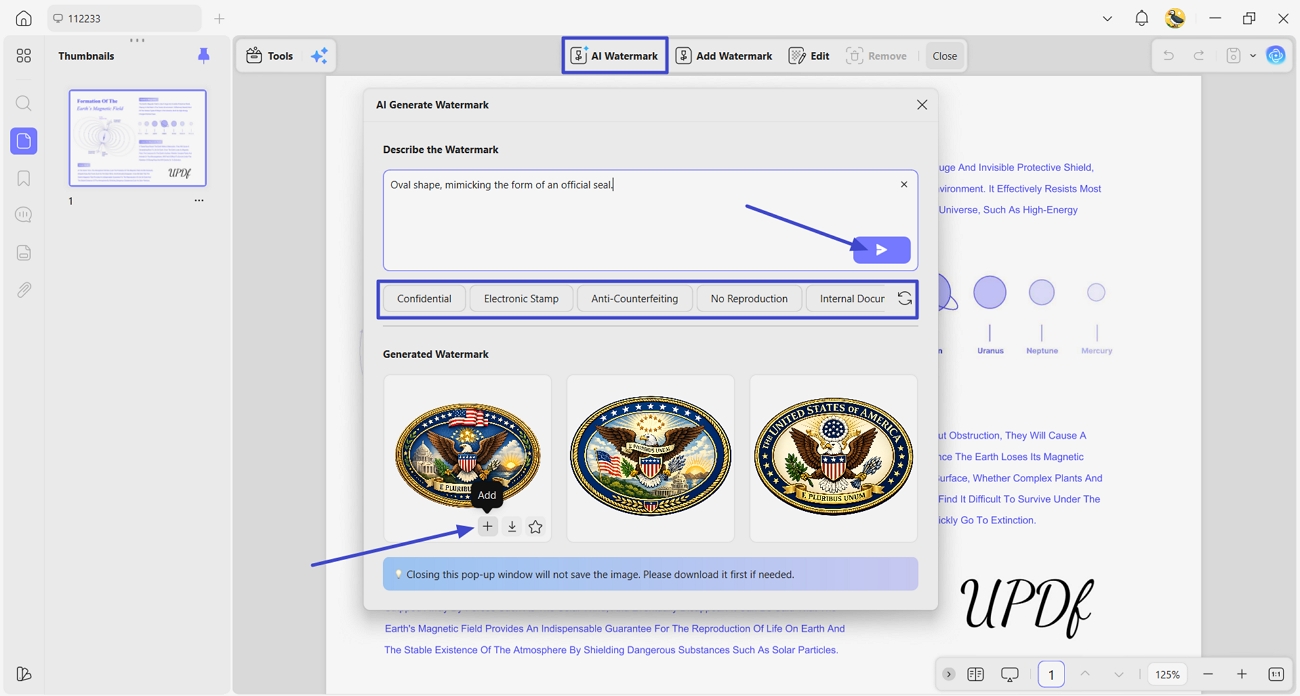Zoom in with the plus icon
Screen dimensions: 1300x696
coord(1242,674)
